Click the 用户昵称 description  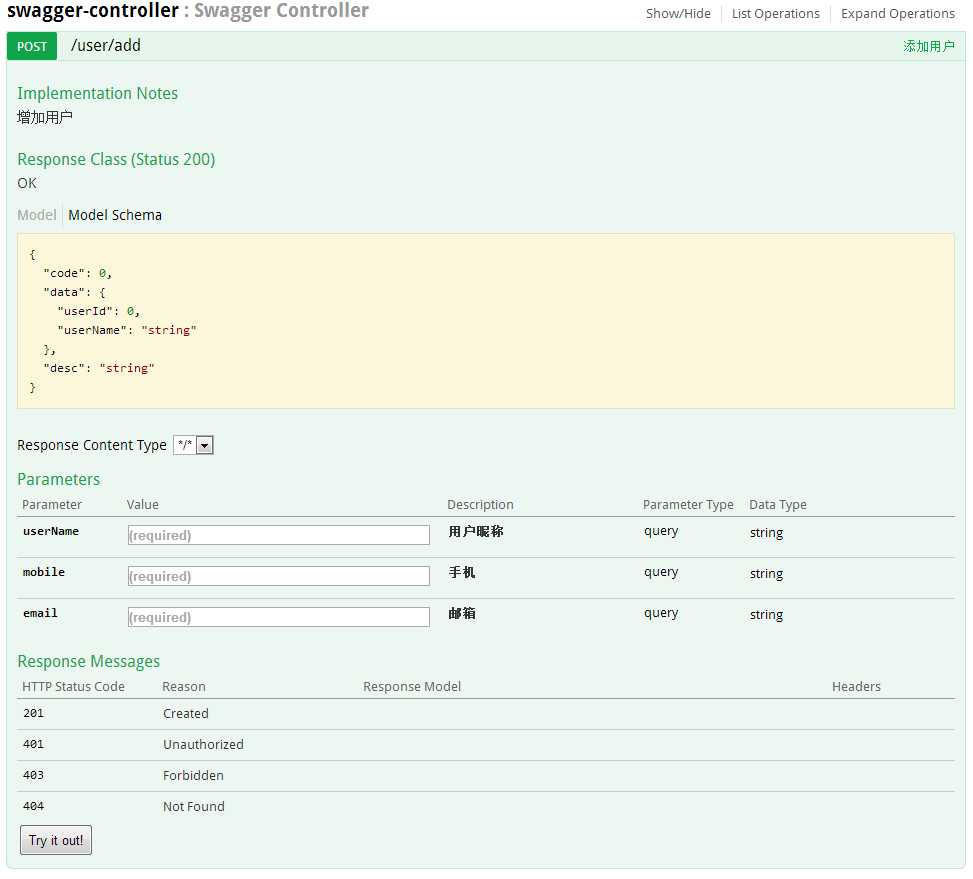[x=476, y=532]
